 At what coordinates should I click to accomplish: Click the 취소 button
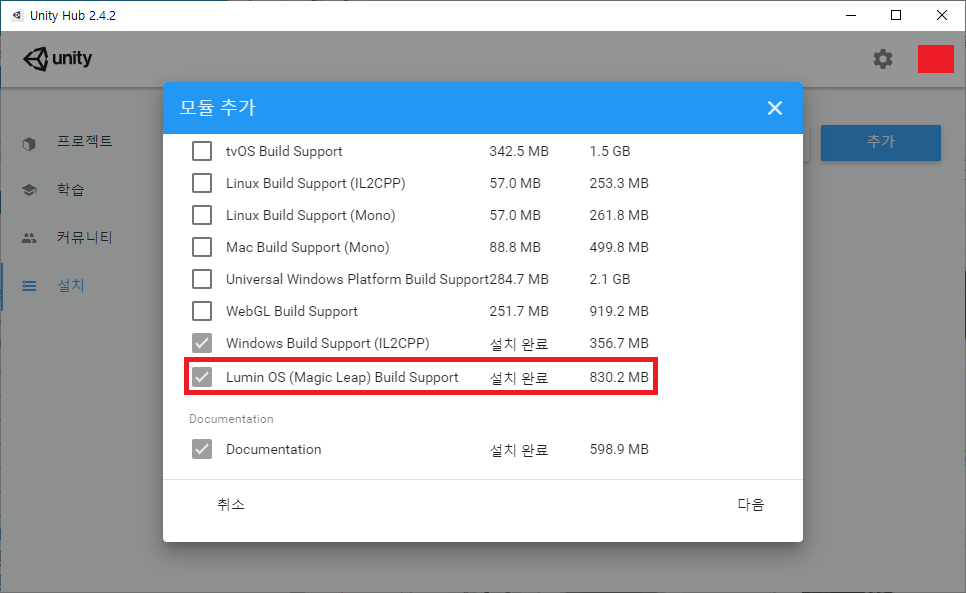tap(231, 504)
